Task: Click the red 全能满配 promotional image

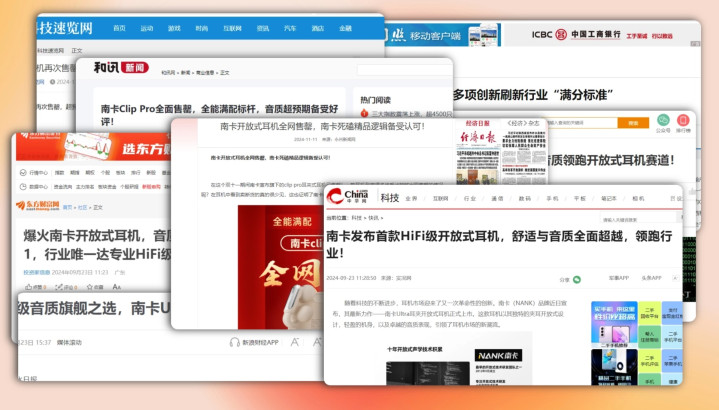Action: (280, 267)
